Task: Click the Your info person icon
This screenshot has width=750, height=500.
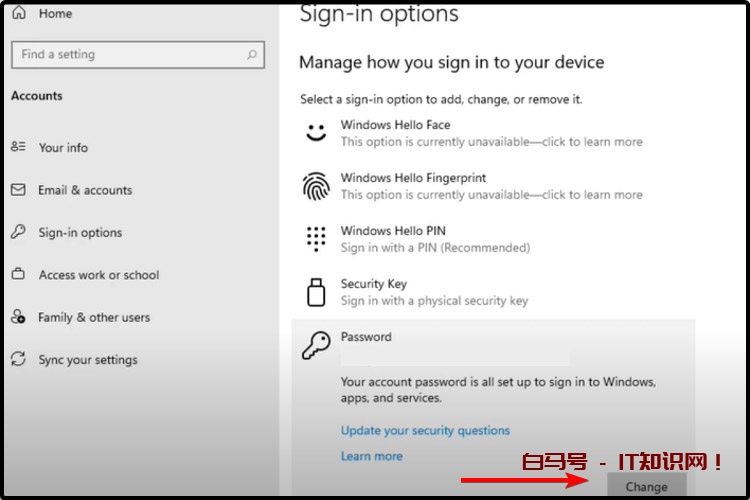Action: coord(18,147)
